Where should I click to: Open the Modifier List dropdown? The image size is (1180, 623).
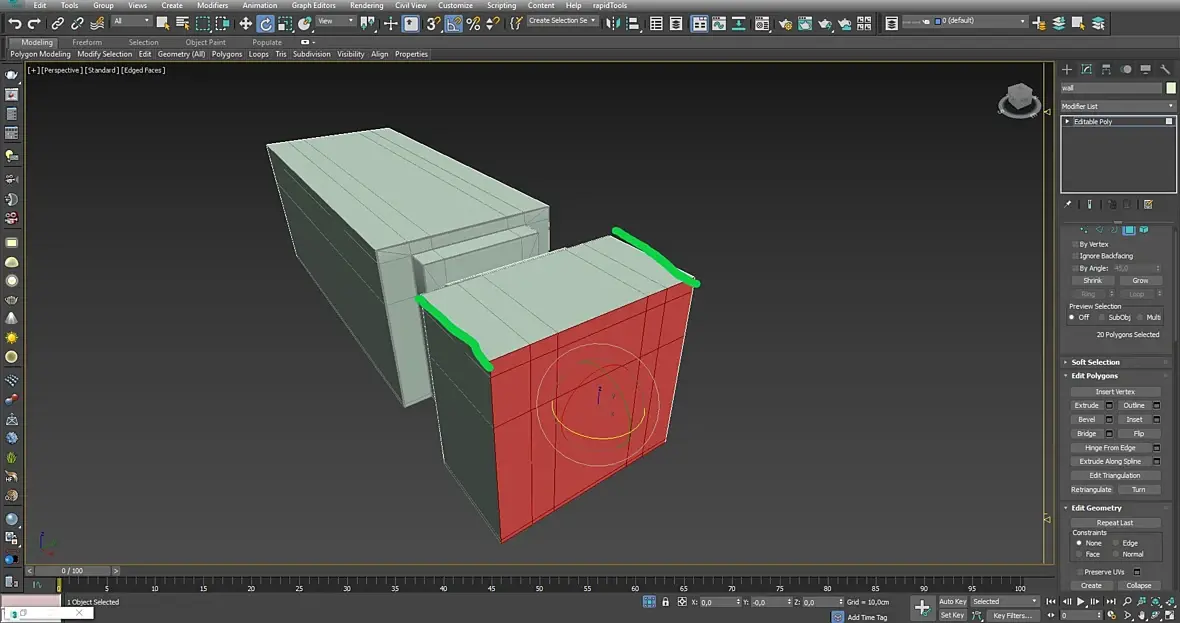click(x=1117, y=106)
